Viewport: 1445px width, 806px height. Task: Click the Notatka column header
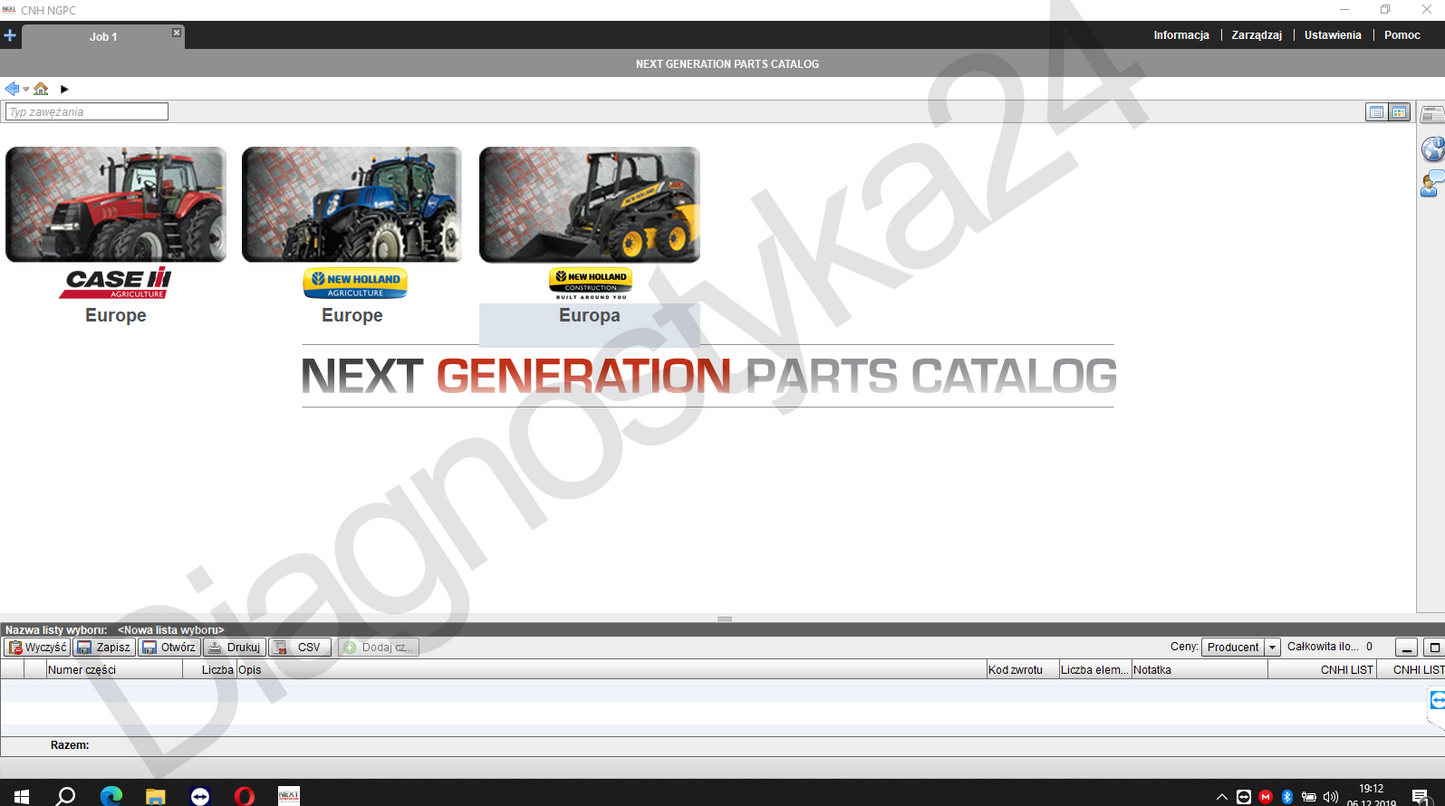[1199, 670]
